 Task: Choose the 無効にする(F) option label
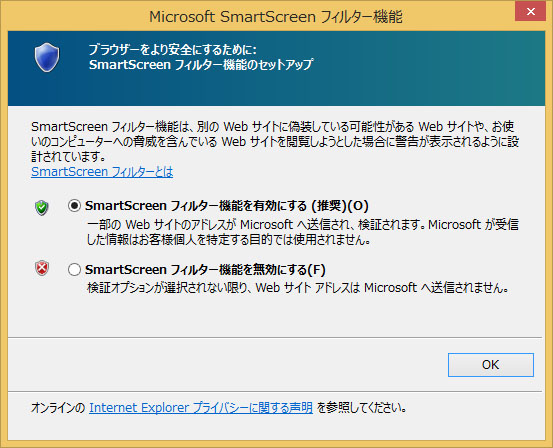coord(205,270)
